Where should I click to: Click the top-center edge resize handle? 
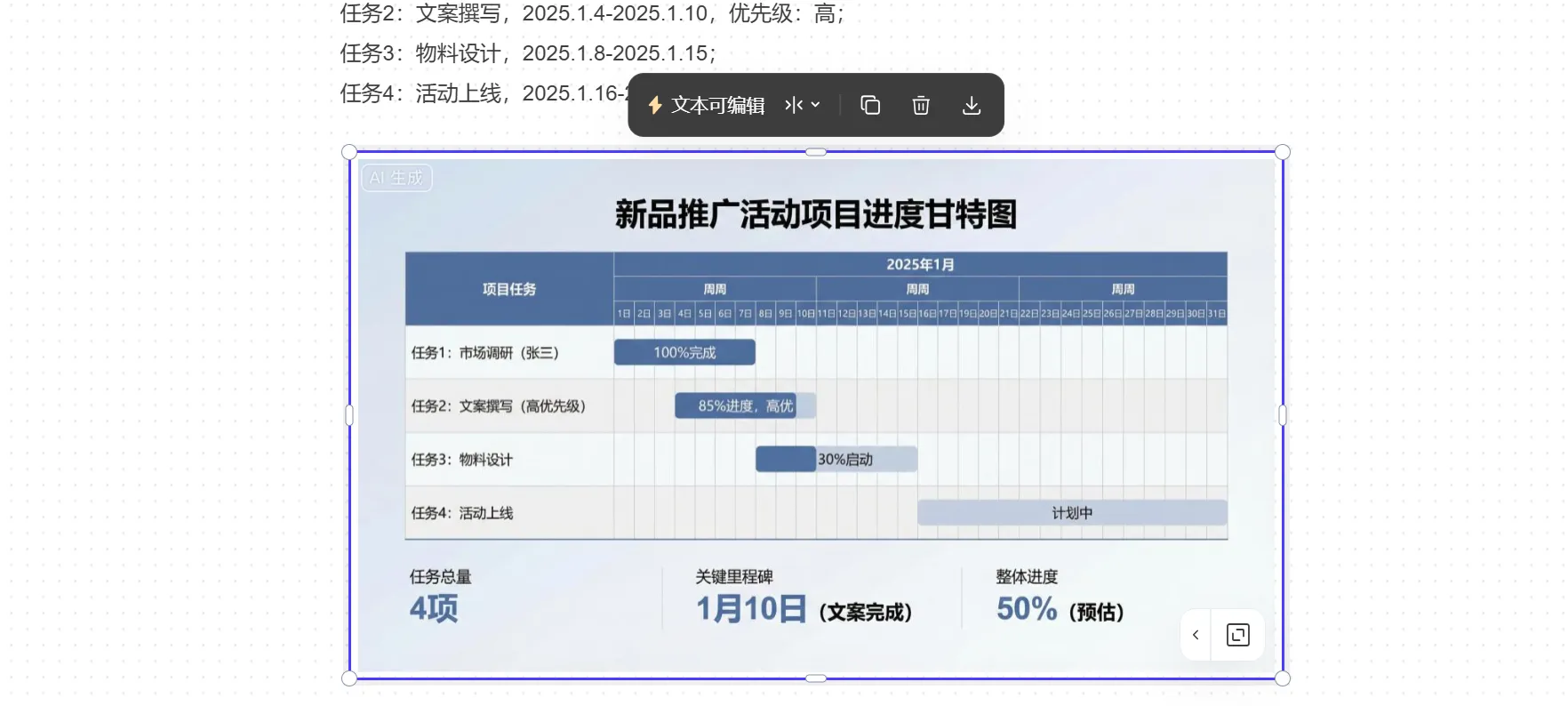pyautogui.click(x=816, y=152)
